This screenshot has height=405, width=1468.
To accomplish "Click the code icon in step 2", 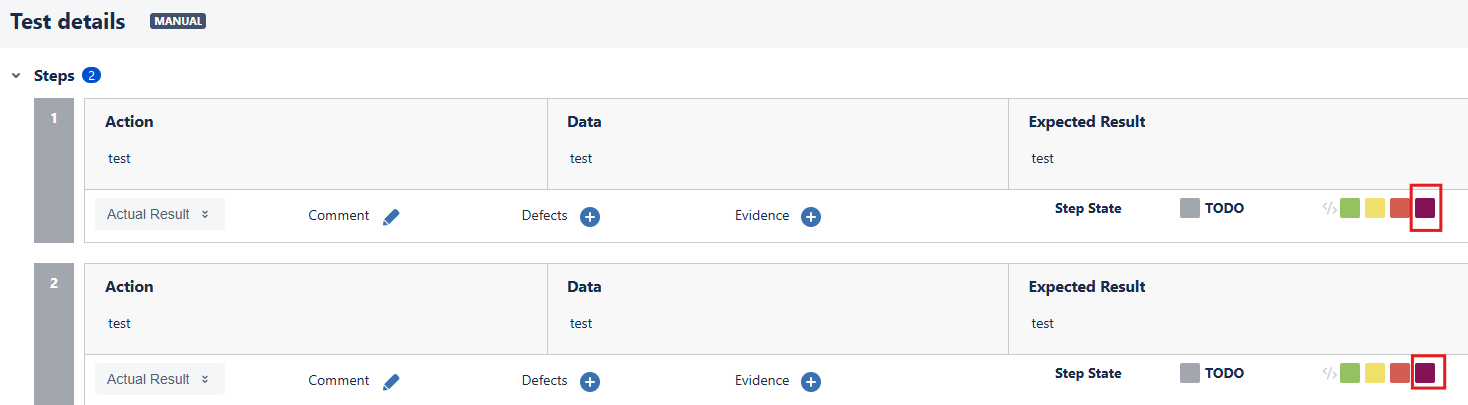I will tap(1329, 373).
